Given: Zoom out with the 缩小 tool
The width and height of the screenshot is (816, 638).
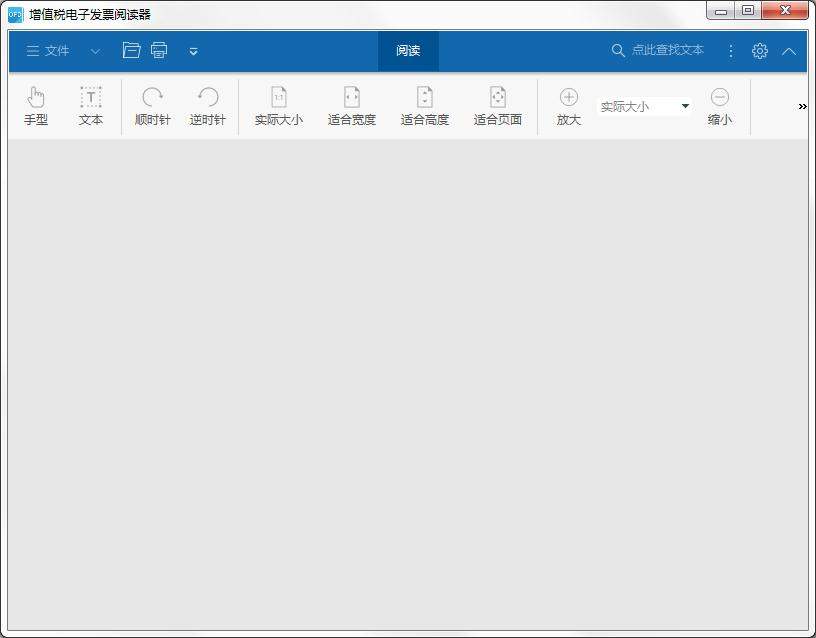Looking at the screenshot, I should [x=720, y=105].
